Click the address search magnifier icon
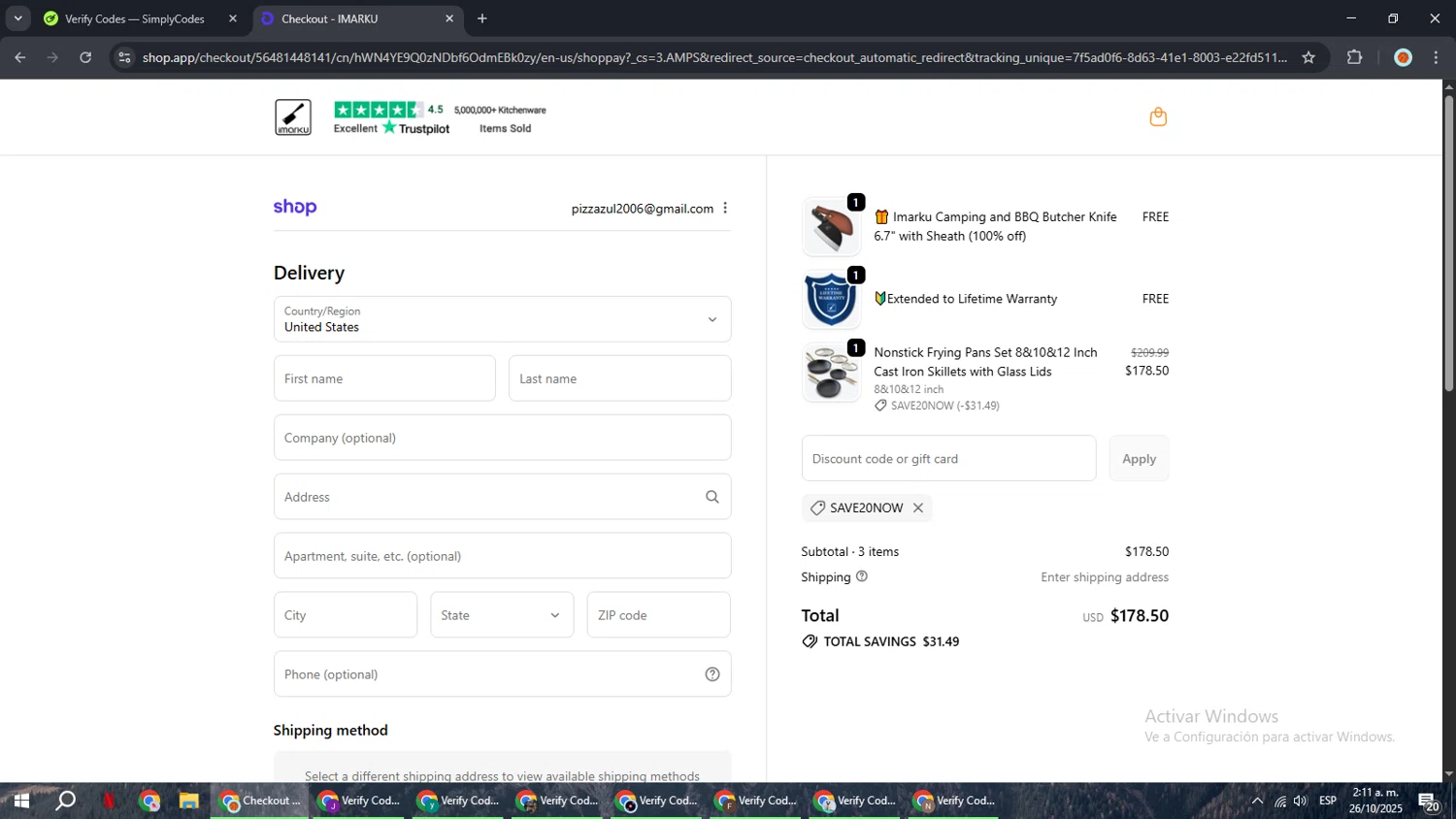 tap(711, 497)
